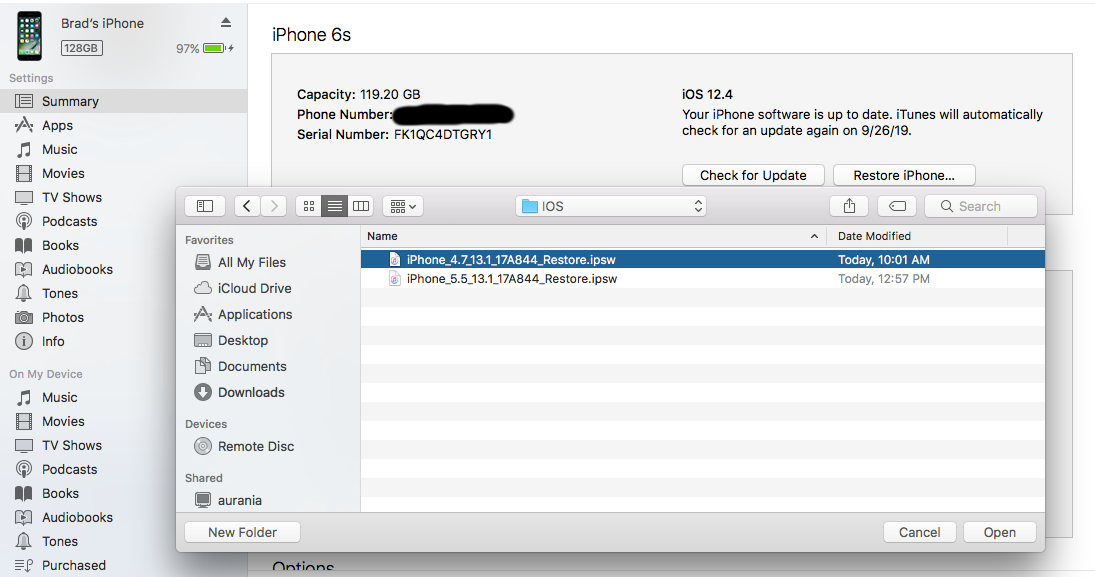
Task: Eject Brad's iPhone with the eject icon
Action: tap(226, 23)
